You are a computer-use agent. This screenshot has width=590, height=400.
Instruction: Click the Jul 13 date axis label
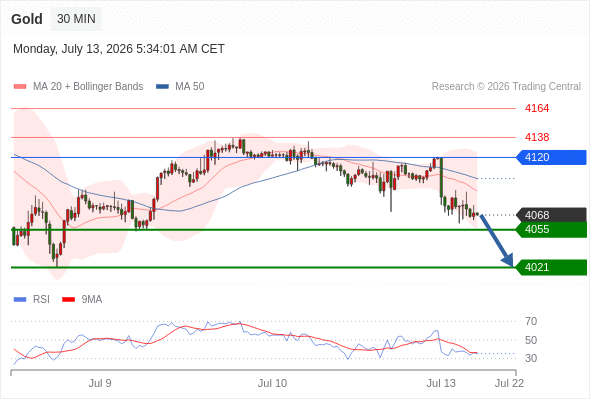click(441, 383)
